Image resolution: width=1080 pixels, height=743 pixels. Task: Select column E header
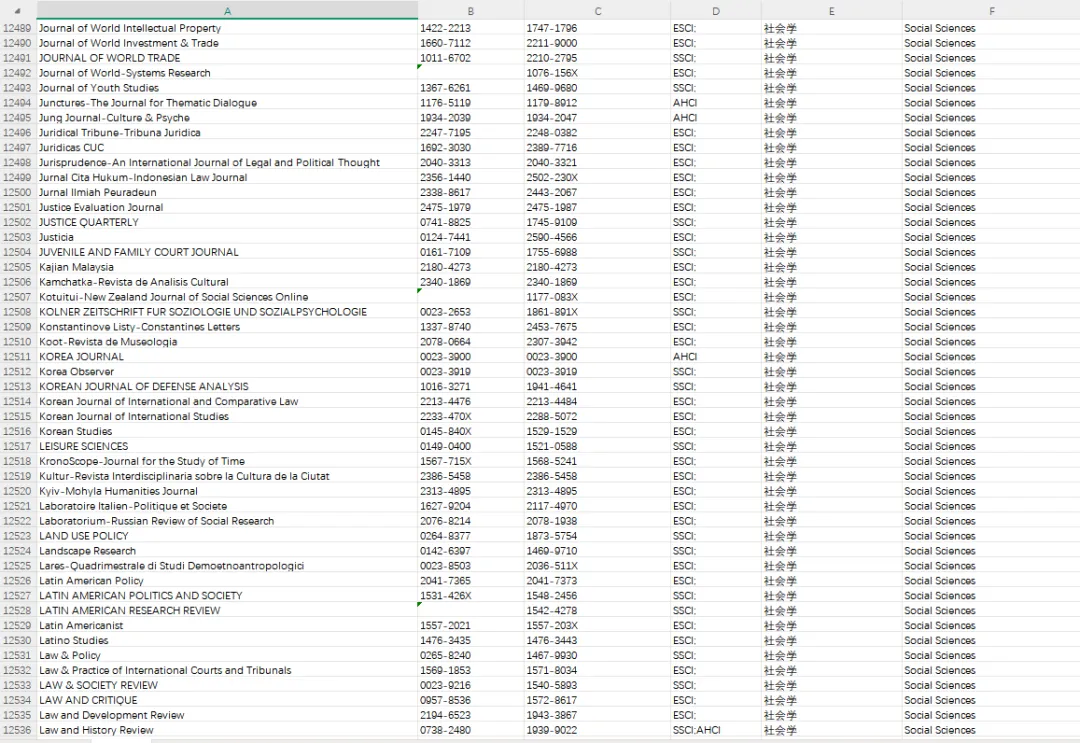[831, 11]
